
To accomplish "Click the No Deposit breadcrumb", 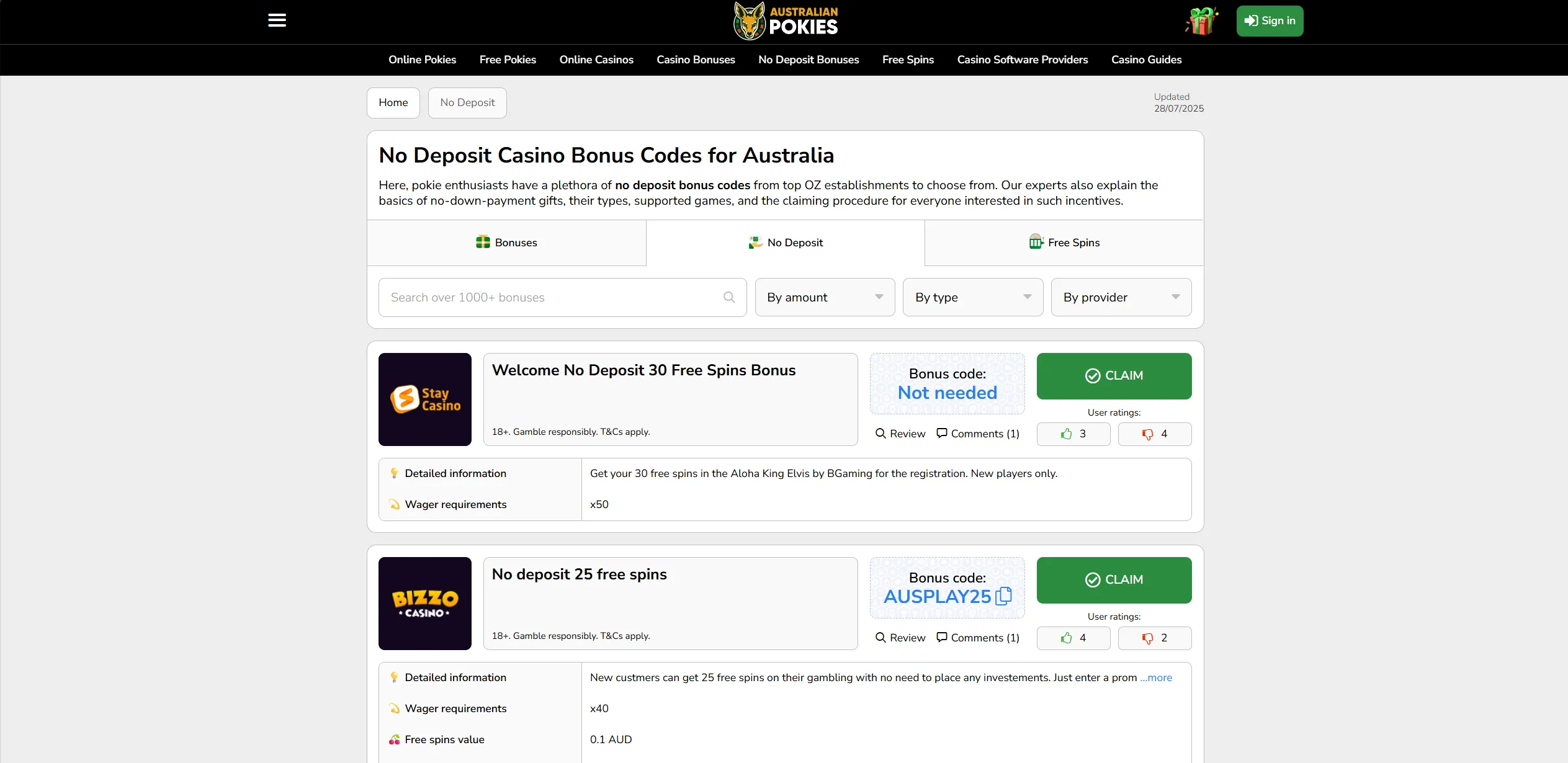I will [467, 103].
